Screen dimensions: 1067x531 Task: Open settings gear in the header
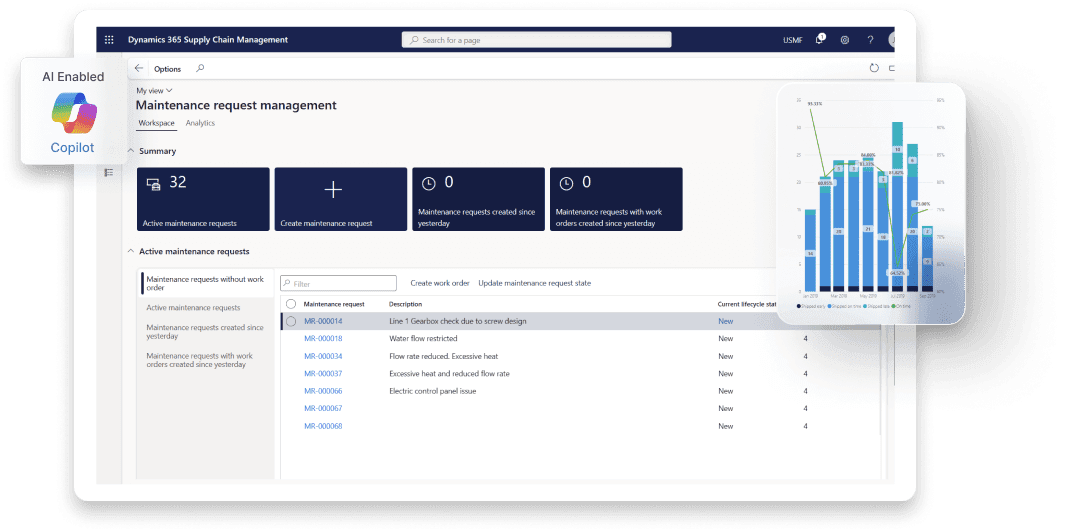tap(844, 40)
